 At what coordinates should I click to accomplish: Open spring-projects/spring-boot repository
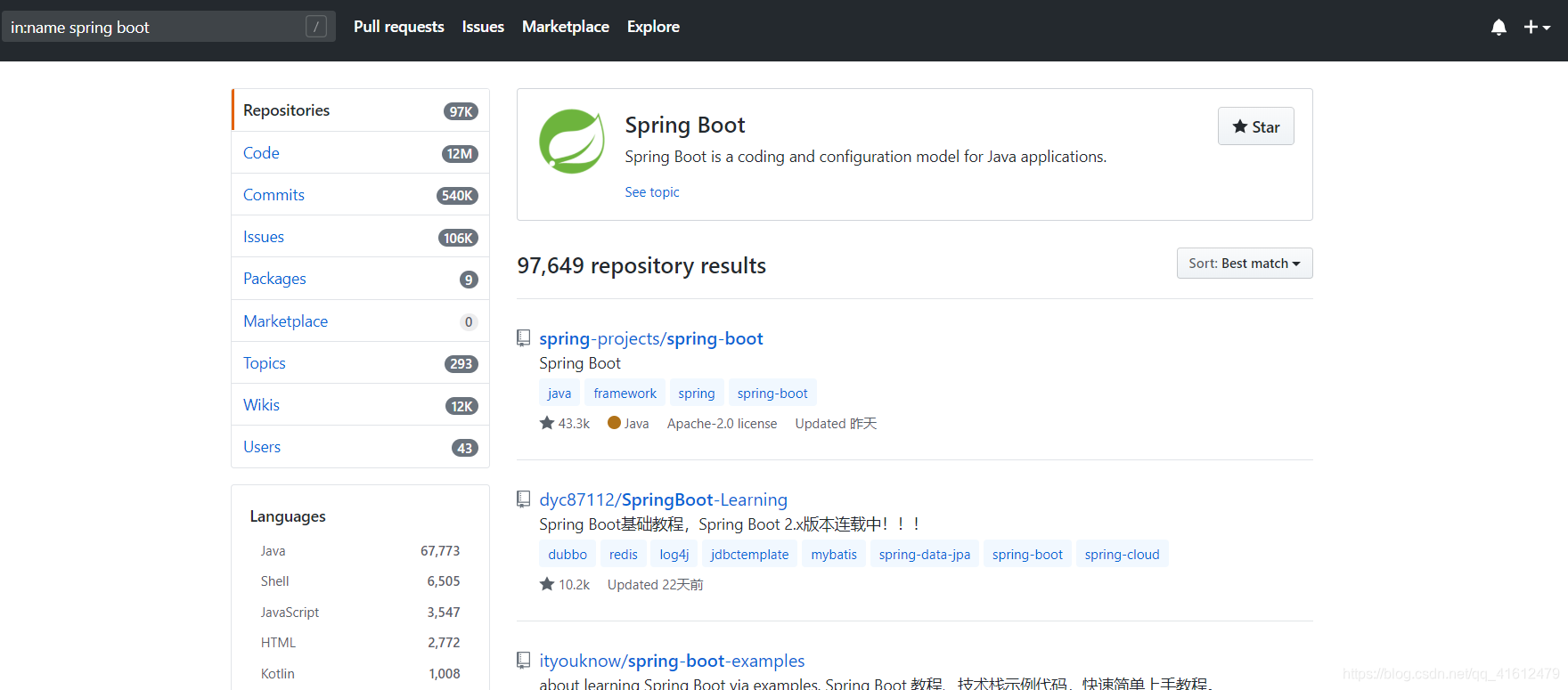pyautogui.click(x=650, y=338)
